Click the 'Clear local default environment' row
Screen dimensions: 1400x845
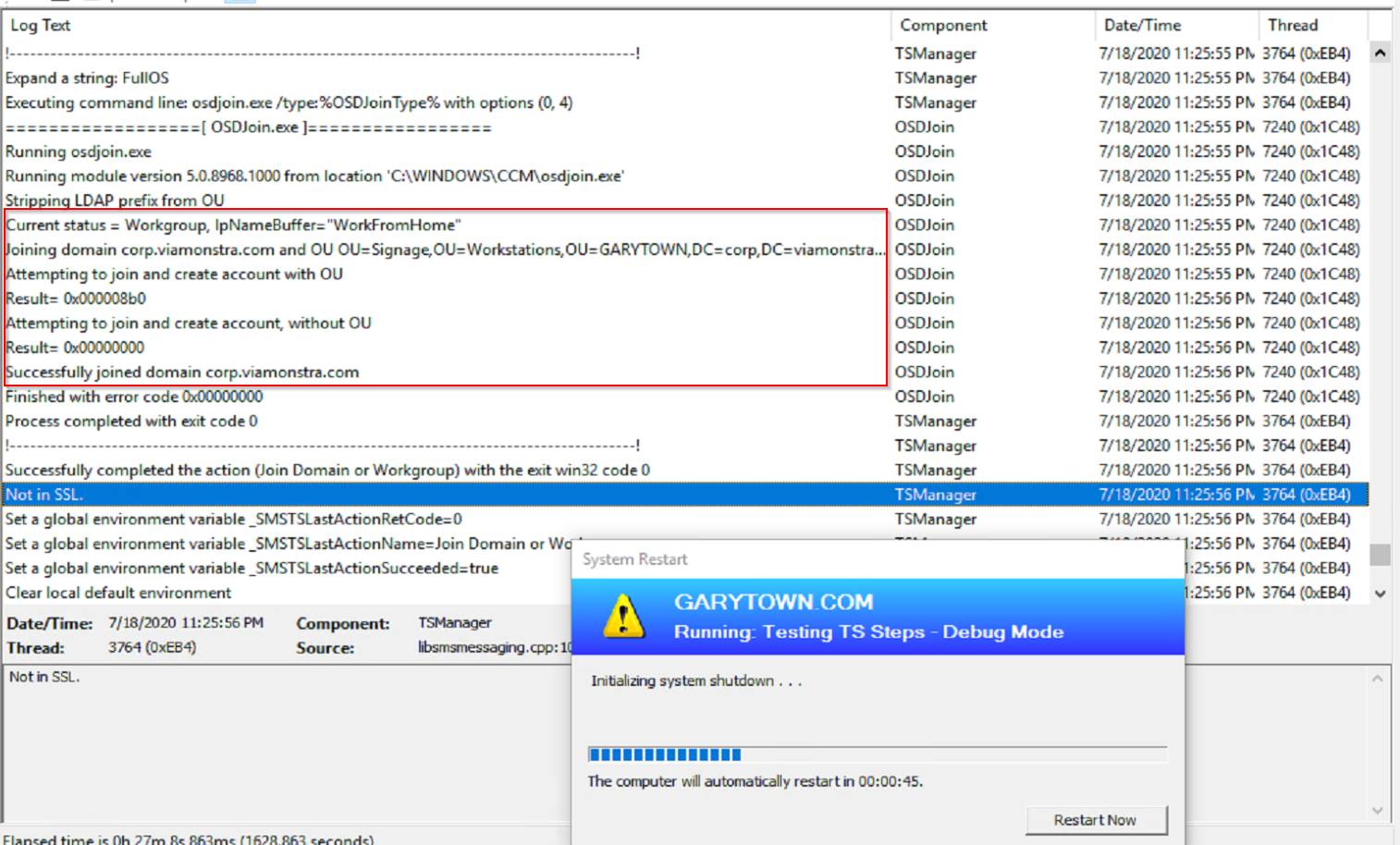[118, 593]
